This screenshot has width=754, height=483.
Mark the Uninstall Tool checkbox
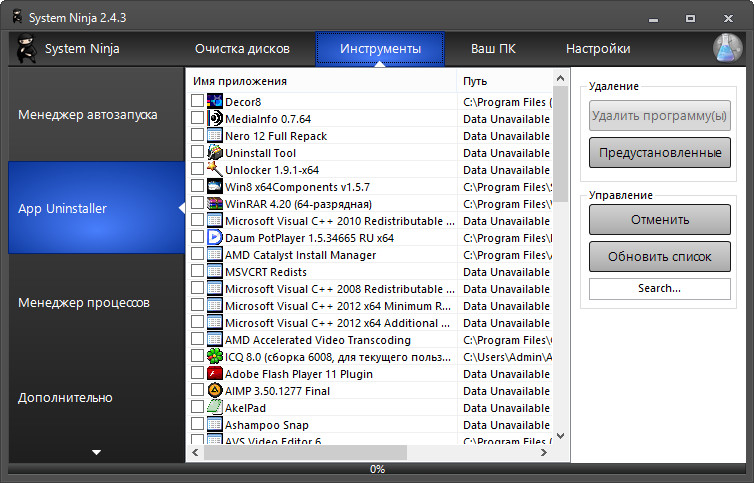197,152
